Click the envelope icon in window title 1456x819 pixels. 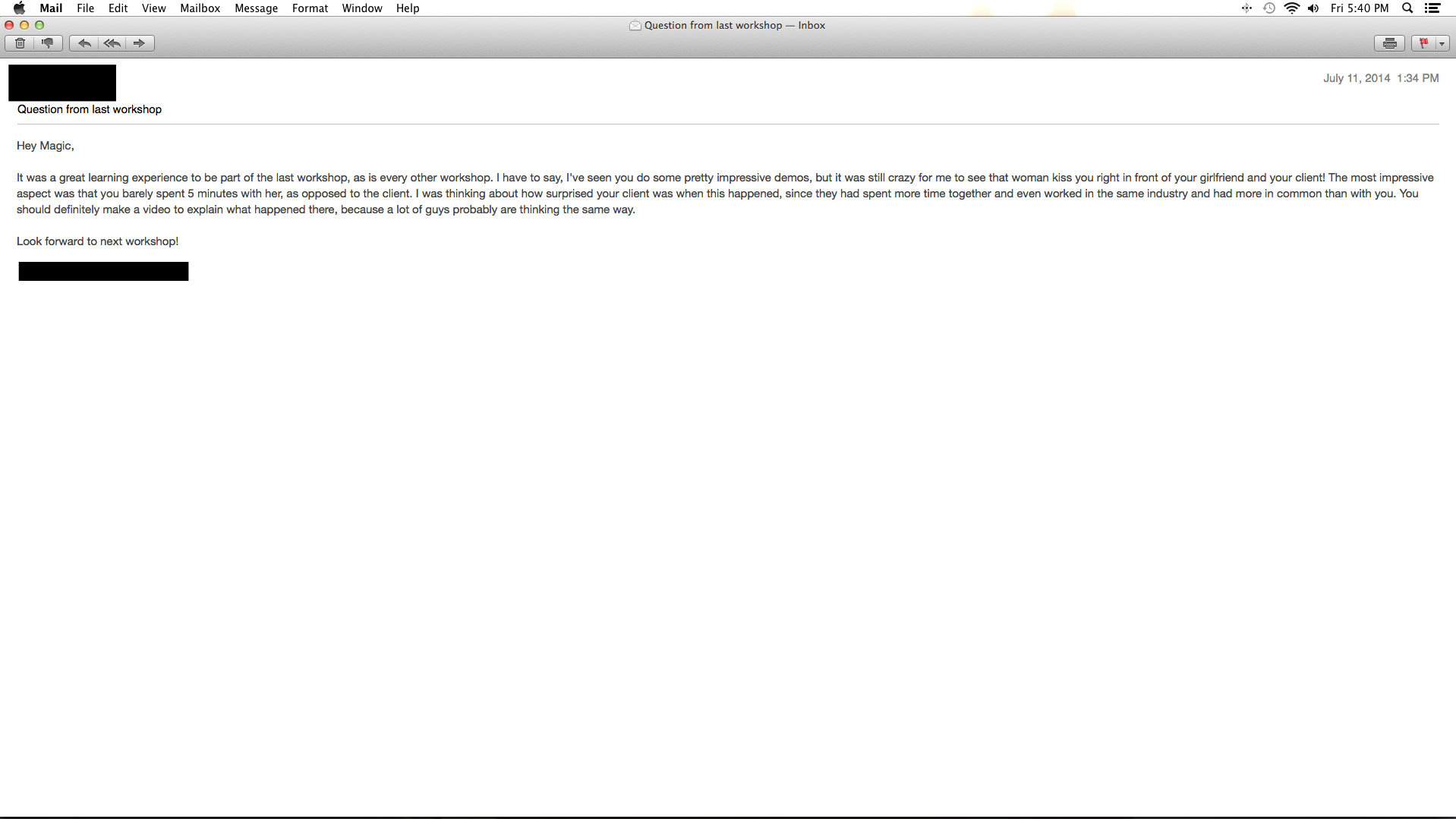point(635,26)
